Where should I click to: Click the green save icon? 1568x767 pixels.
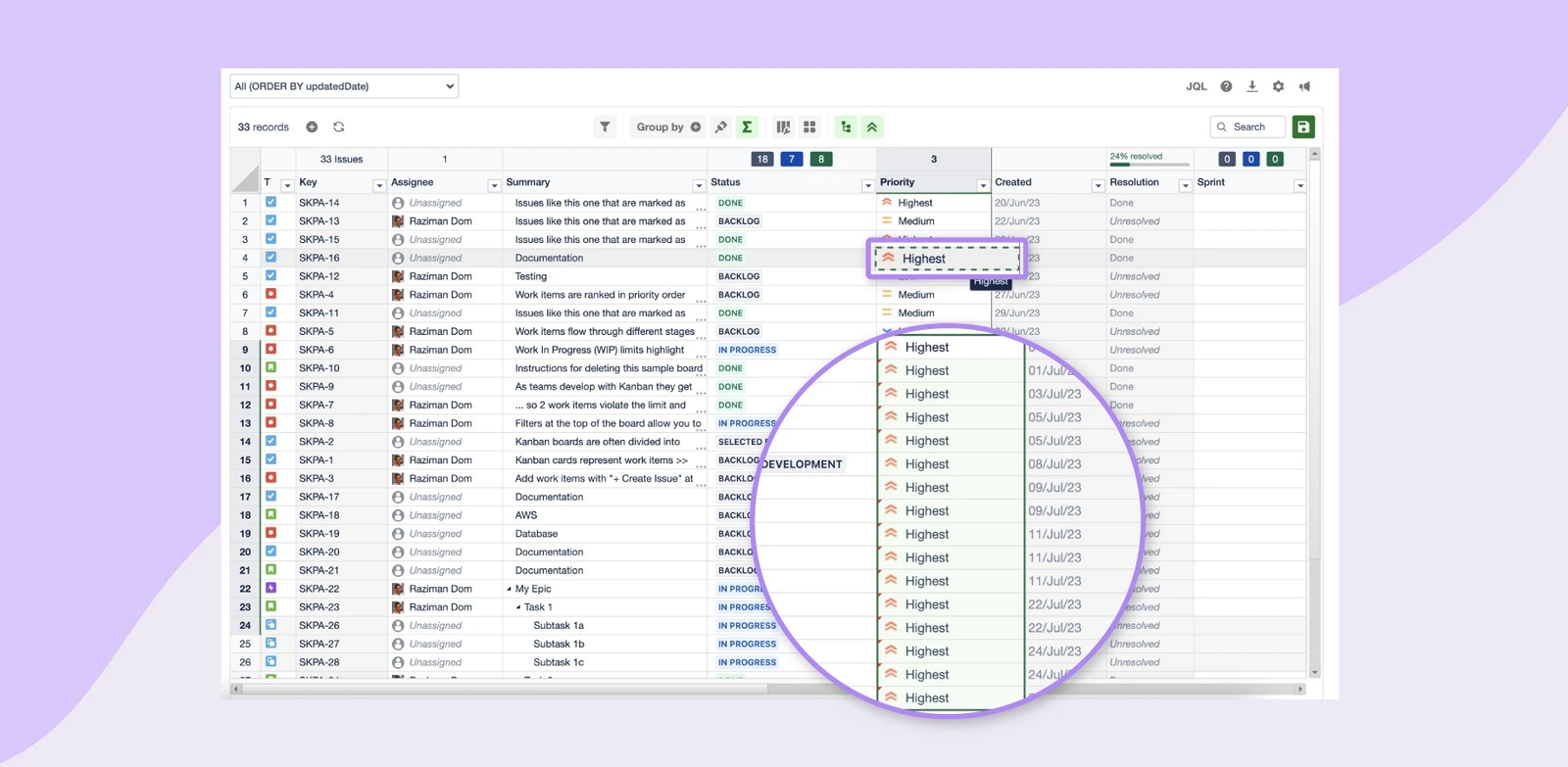pos(1302,127)
